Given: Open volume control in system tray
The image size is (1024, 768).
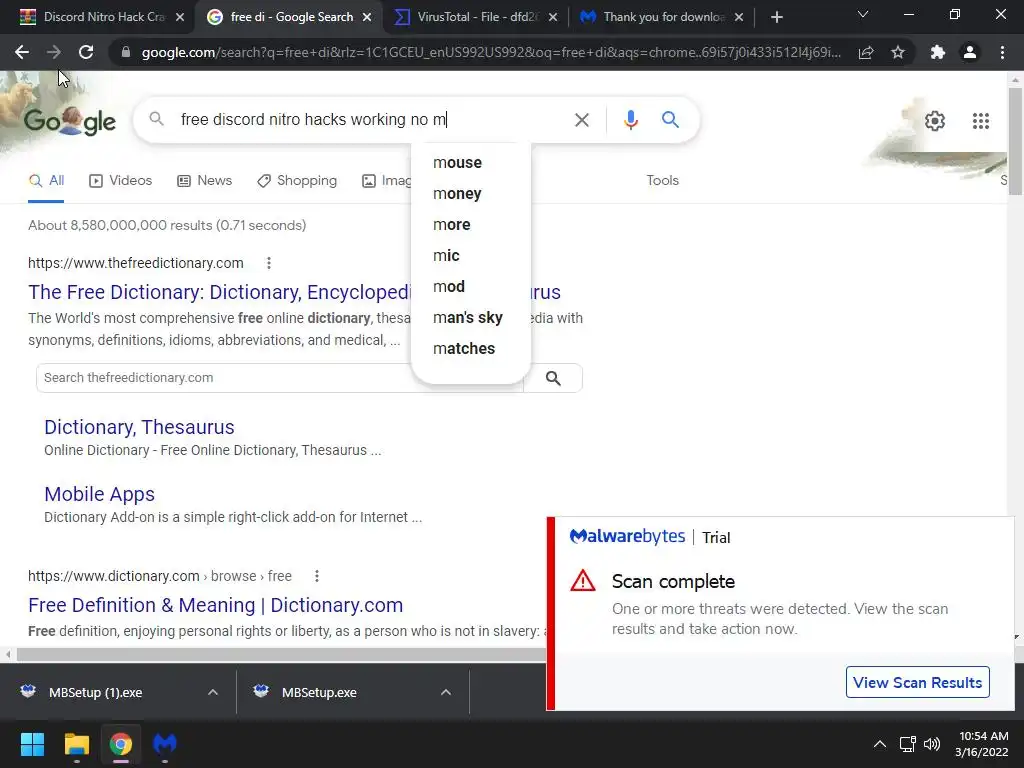Looking at the screenshot, I should tap(932, 744).
